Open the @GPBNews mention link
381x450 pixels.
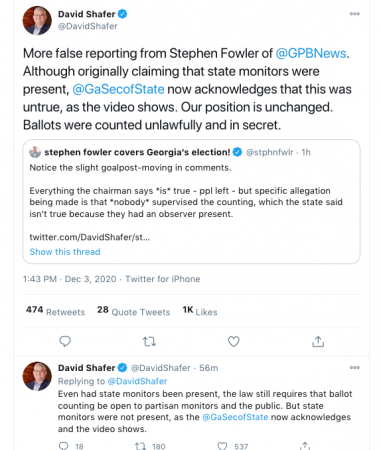point(311,53)
